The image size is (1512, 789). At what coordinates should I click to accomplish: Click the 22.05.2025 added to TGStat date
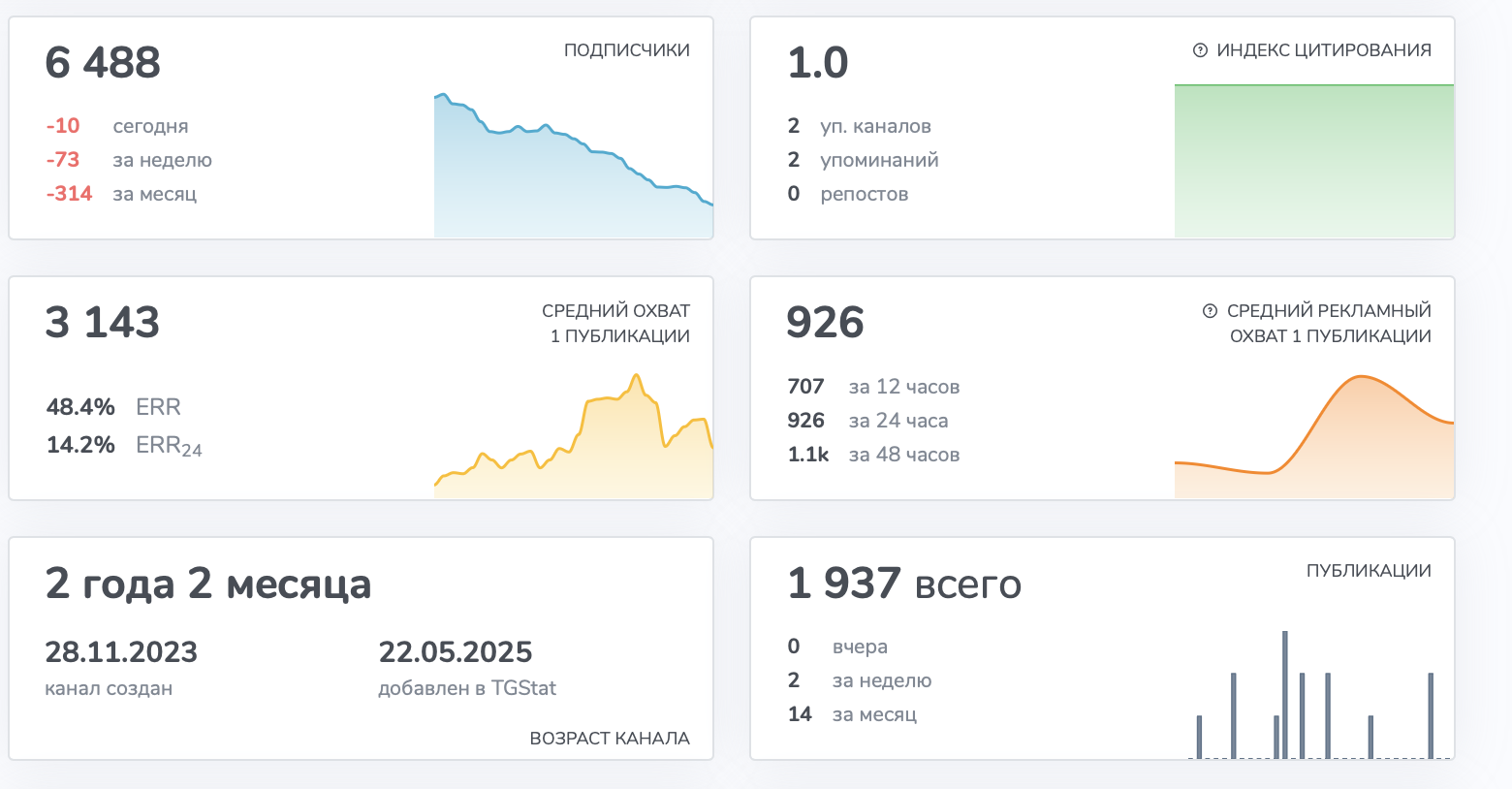[456, 652]
